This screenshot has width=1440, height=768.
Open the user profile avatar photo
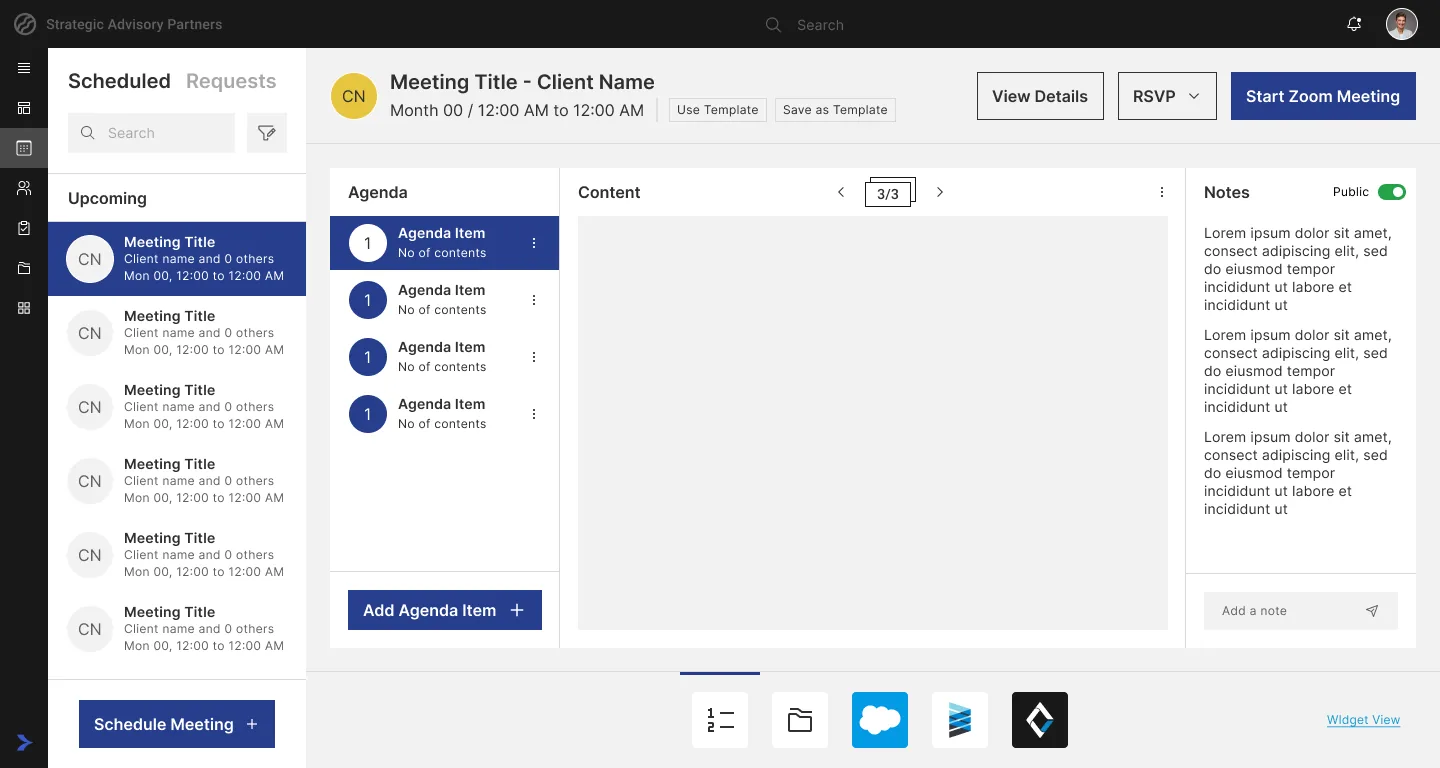pos(1402,24)
